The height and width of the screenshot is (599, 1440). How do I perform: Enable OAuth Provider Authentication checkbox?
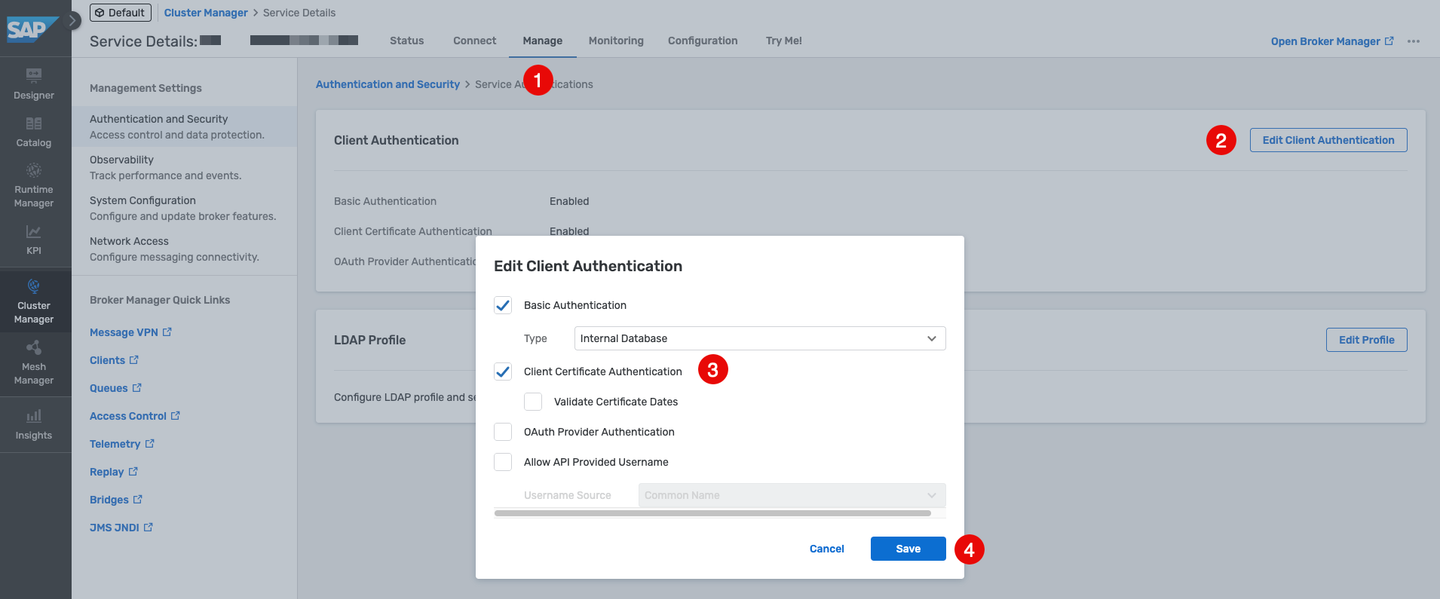click(x=503, y=432)
